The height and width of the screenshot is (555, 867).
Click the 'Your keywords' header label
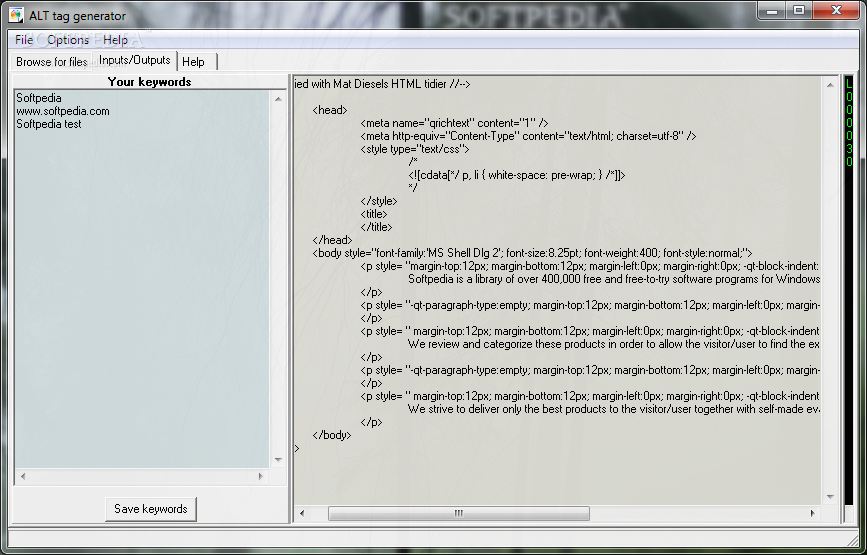(149, 82)
